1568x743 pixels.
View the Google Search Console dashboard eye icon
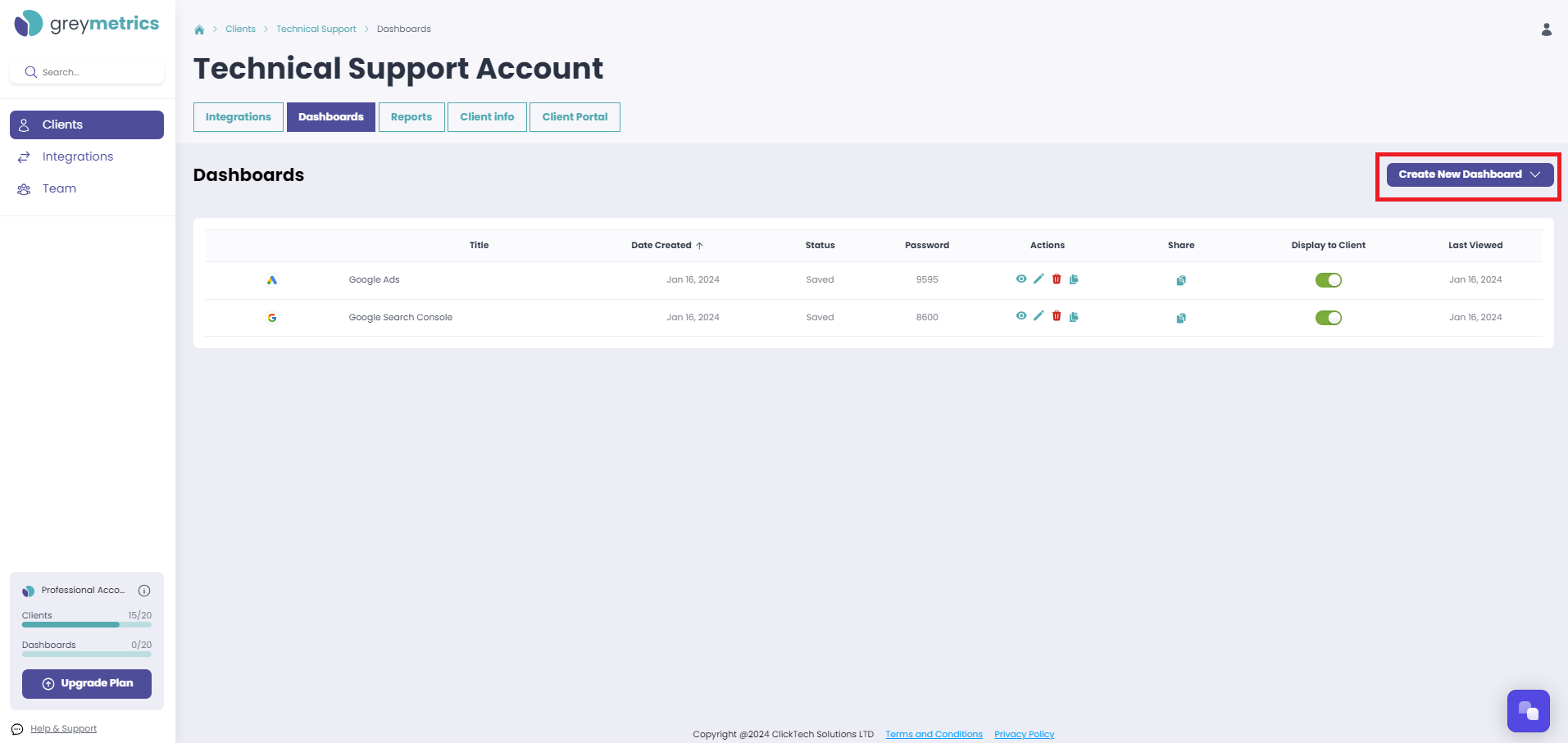(1021, 316)
